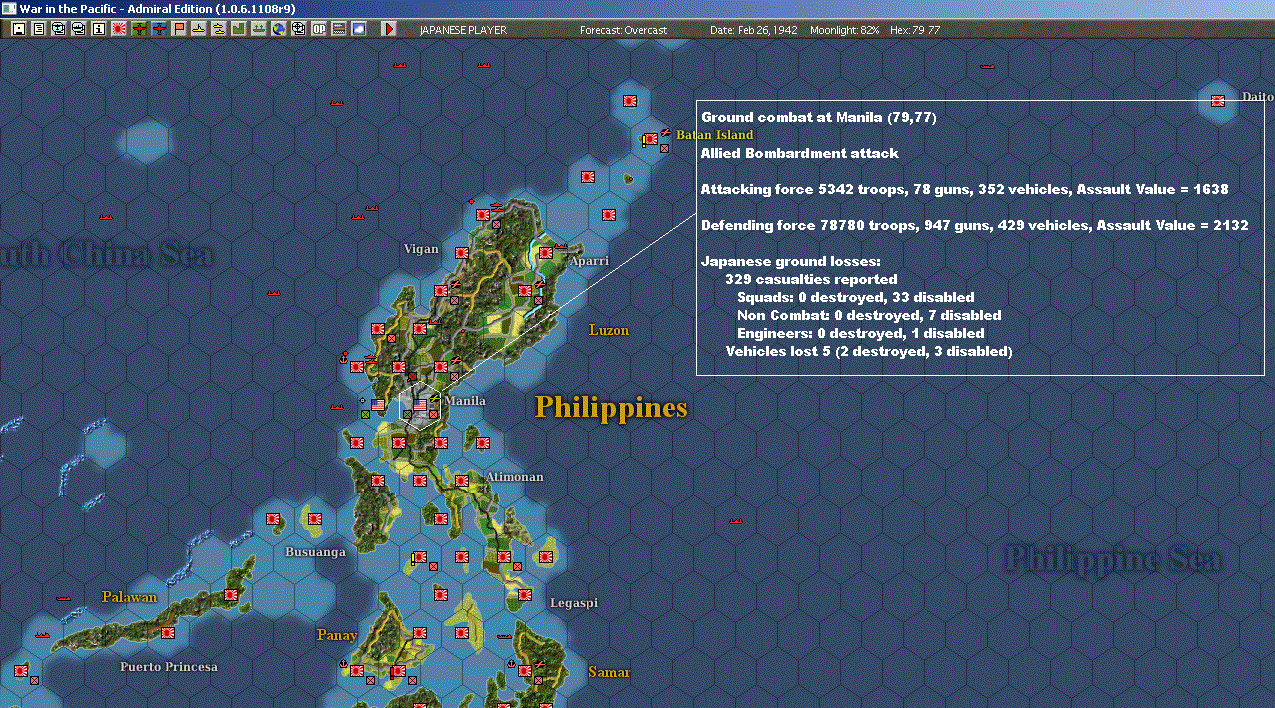Select US flag unit west of Manila

click(377, 405)
